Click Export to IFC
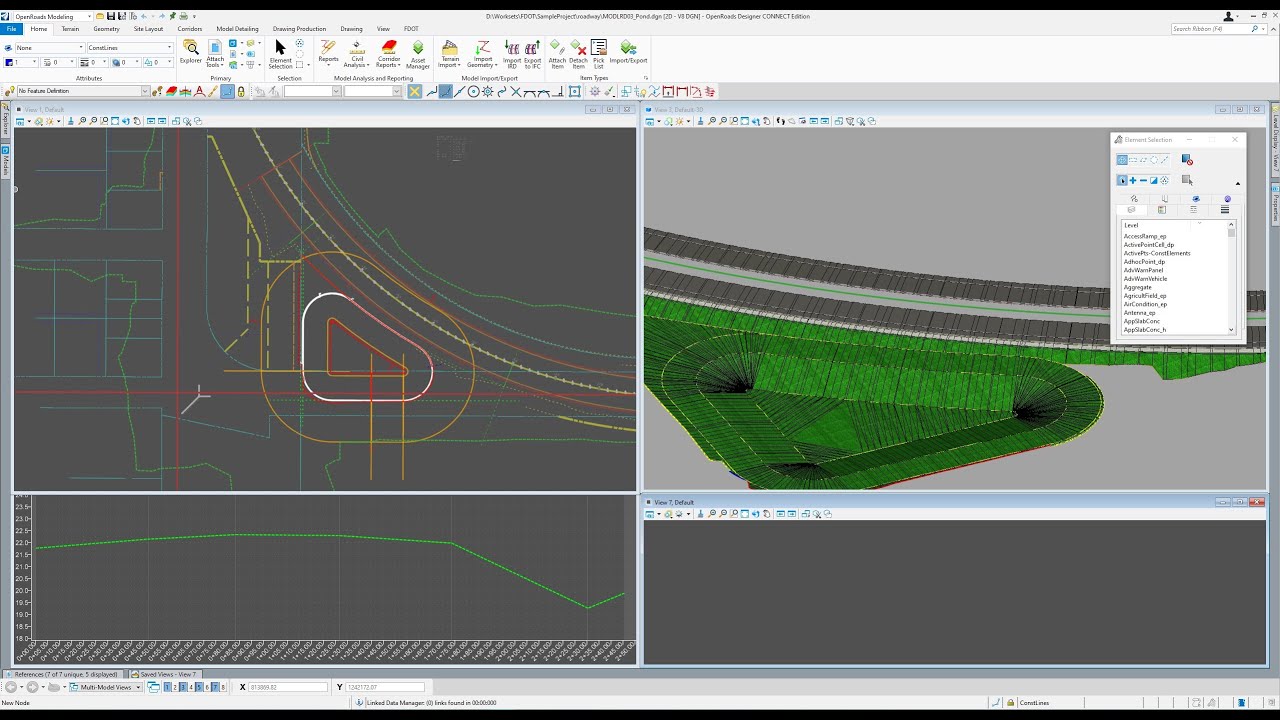The width and height of the screenshot is (1280, 720). [532, 55]
